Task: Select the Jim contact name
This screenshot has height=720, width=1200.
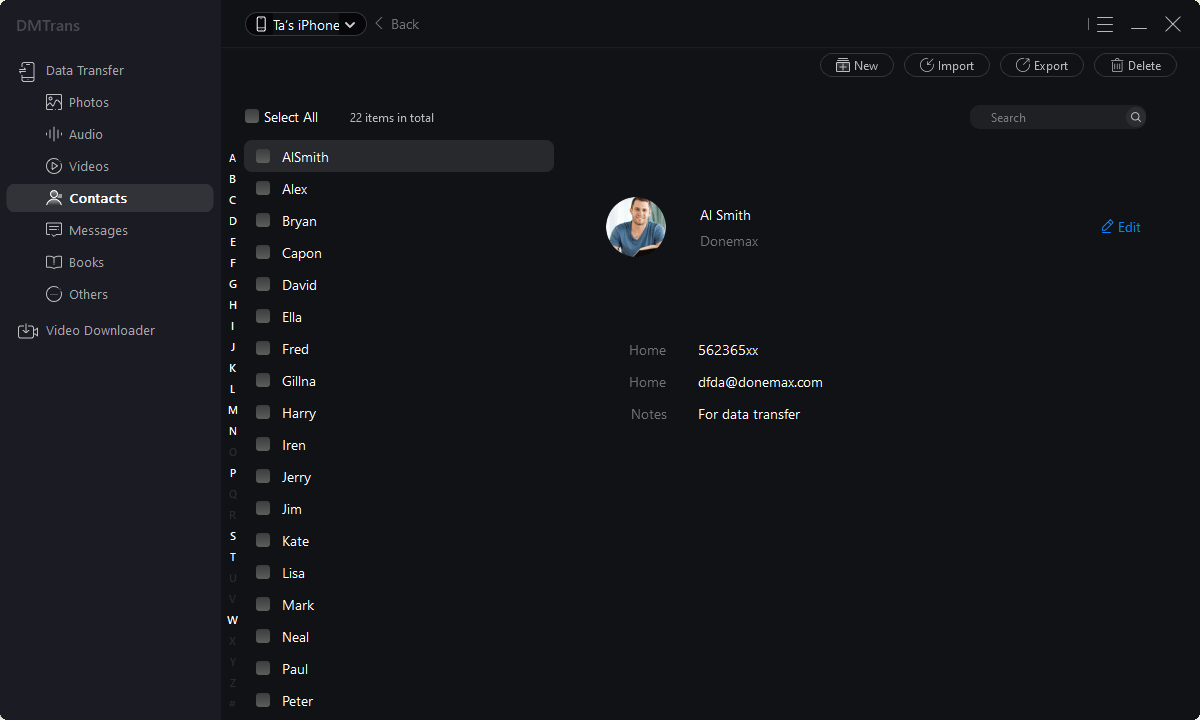Action: tap(292, 509)
